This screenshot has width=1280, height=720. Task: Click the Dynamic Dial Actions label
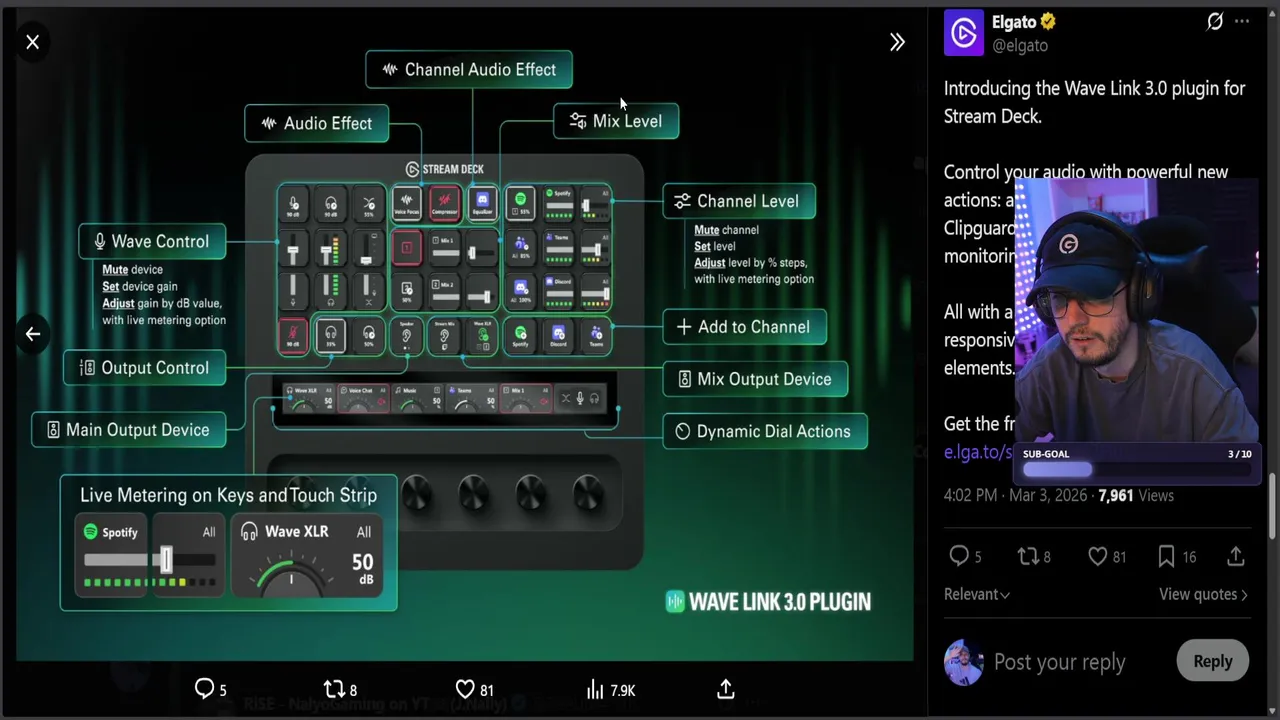coord(765,431)
